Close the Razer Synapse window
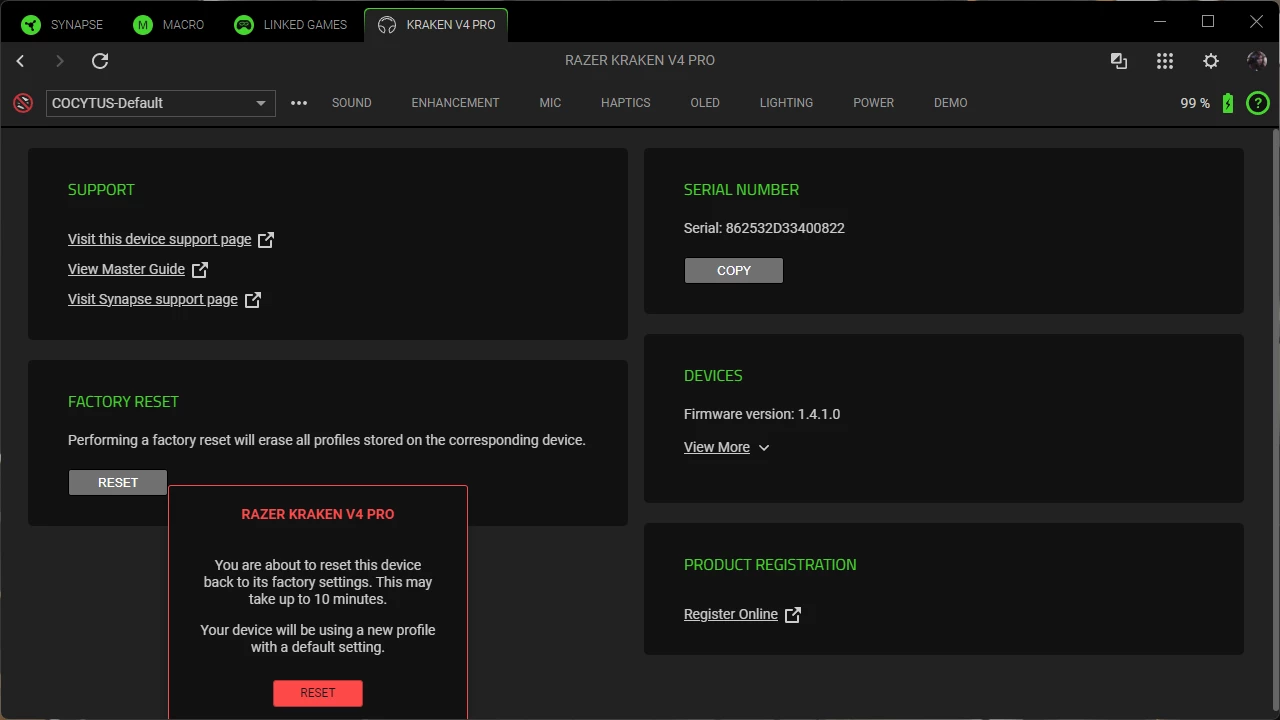Screen dimensions: 1280x720 click(x=1256, y=22)
